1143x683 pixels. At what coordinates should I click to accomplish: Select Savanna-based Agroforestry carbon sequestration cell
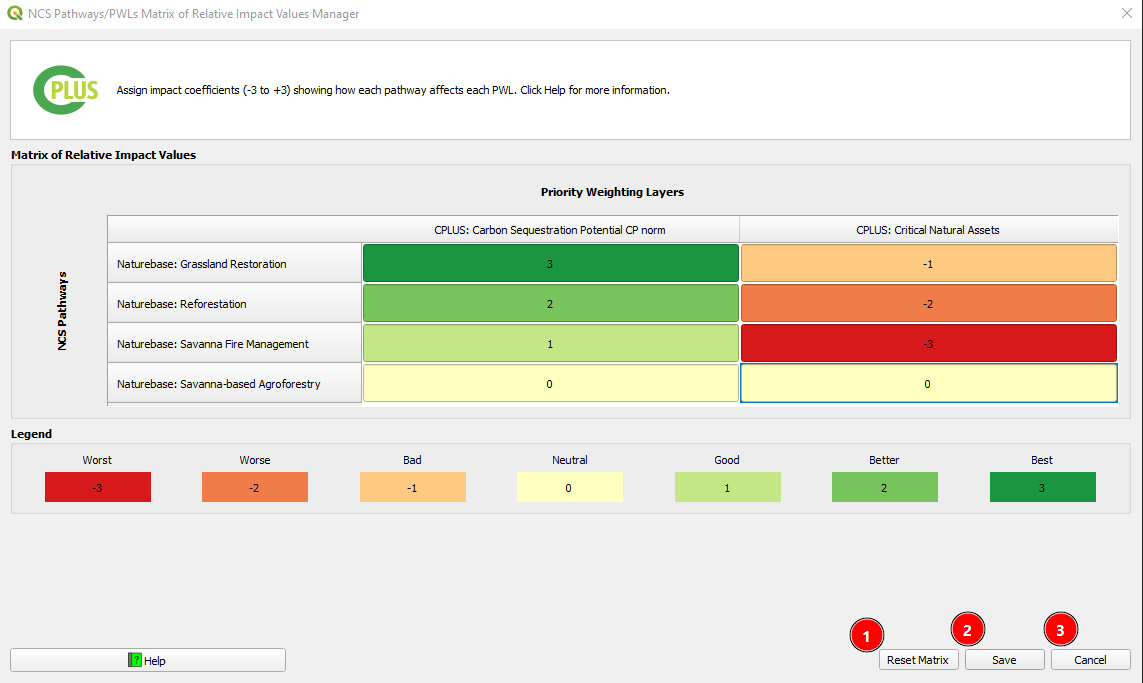pos(550,384)
